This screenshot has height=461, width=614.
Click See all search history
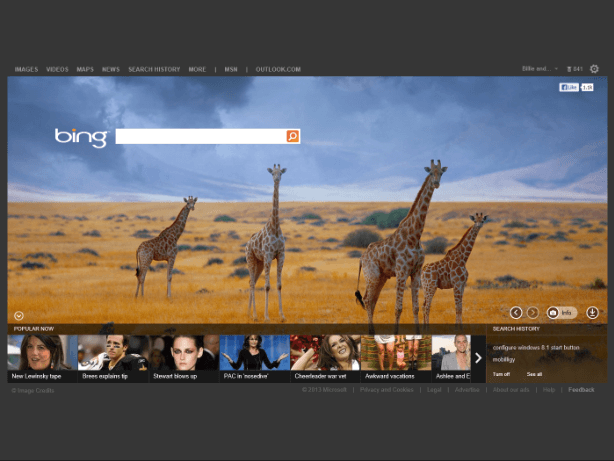pyautogui.click(x=534, y=374)
